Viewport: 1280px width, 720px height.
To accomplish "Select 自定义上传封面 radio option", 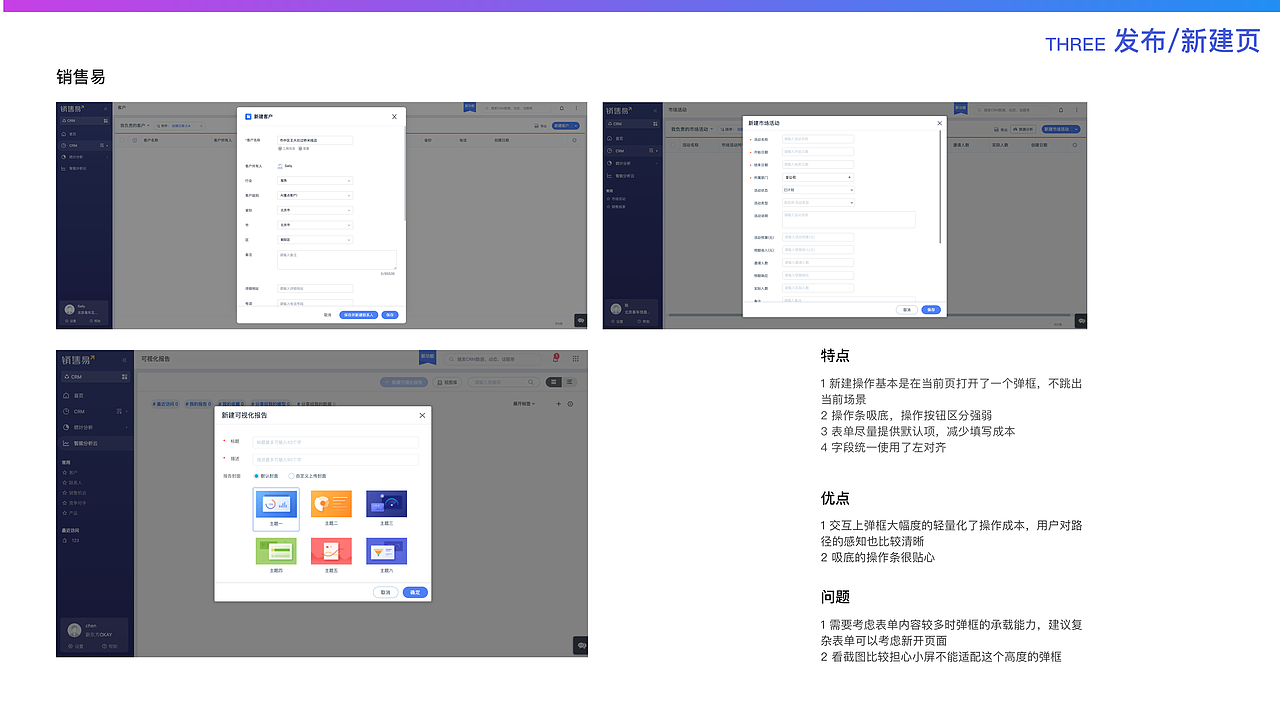I will click(x=307, y=476).
